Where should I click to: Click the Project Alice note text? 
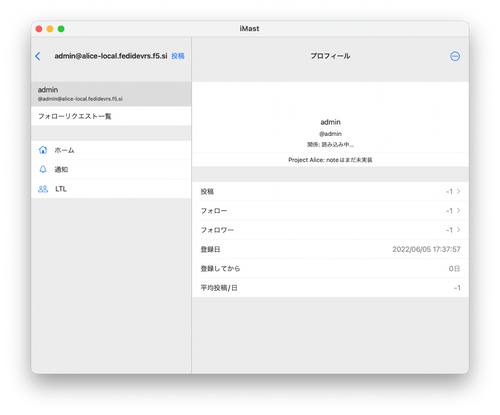[330, 160]
